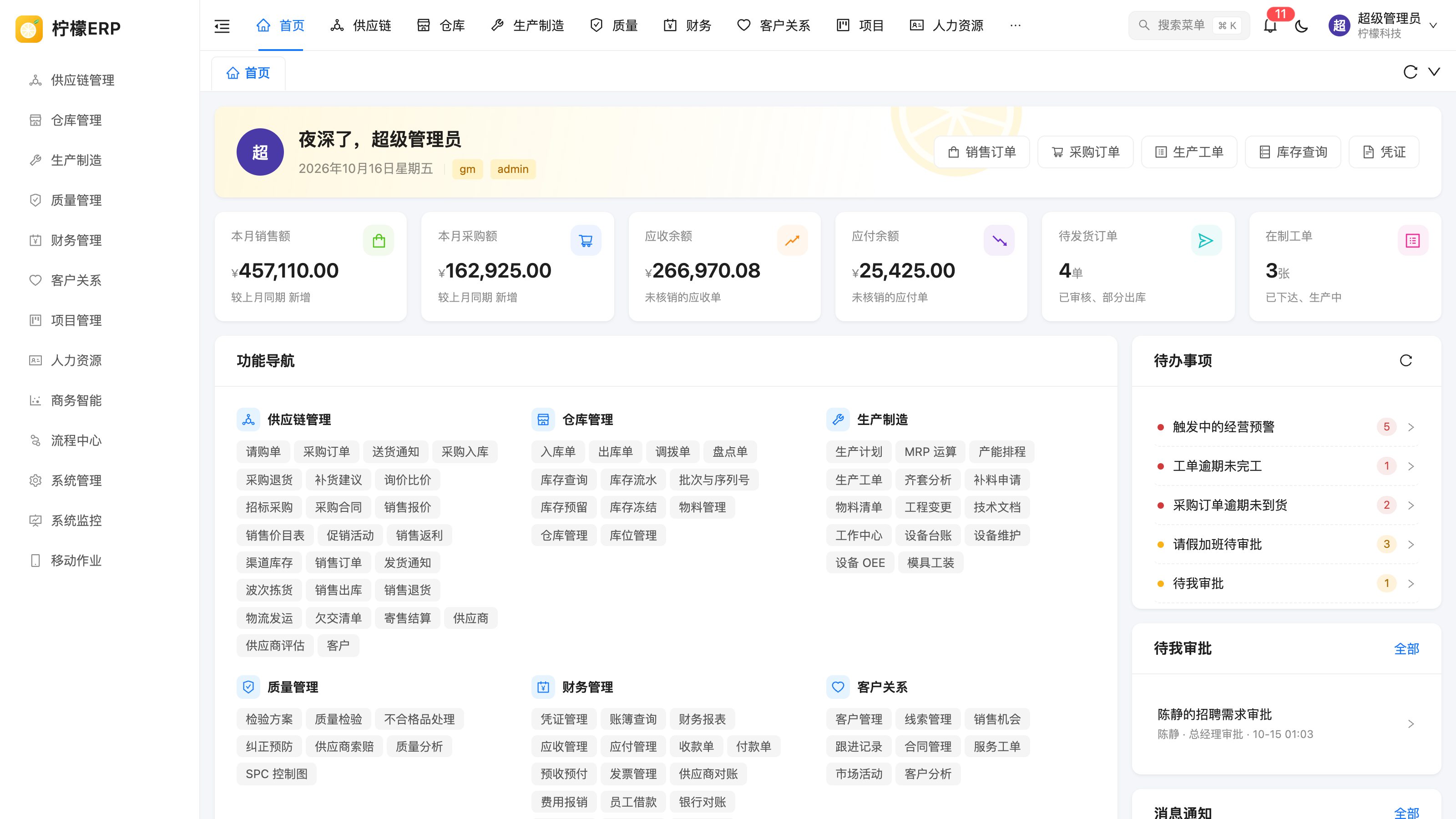Image resolution: width=1456 pixels, height=819 pixels.
Task: Expand the 工单逾期未完工 row arrow
Action: click(1411, 466)
